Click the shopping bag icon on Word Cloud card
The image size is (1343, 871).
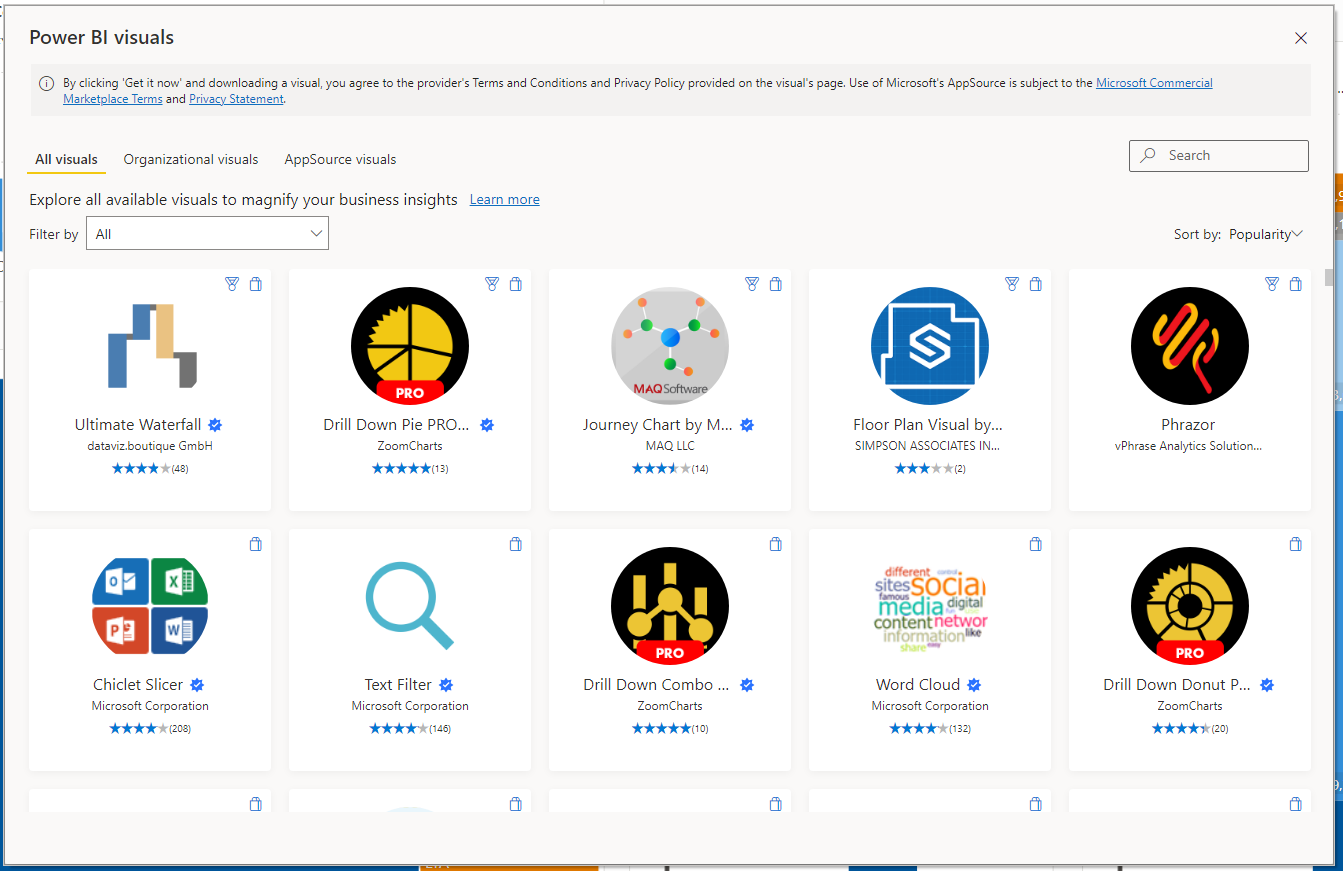(1036, 544)
